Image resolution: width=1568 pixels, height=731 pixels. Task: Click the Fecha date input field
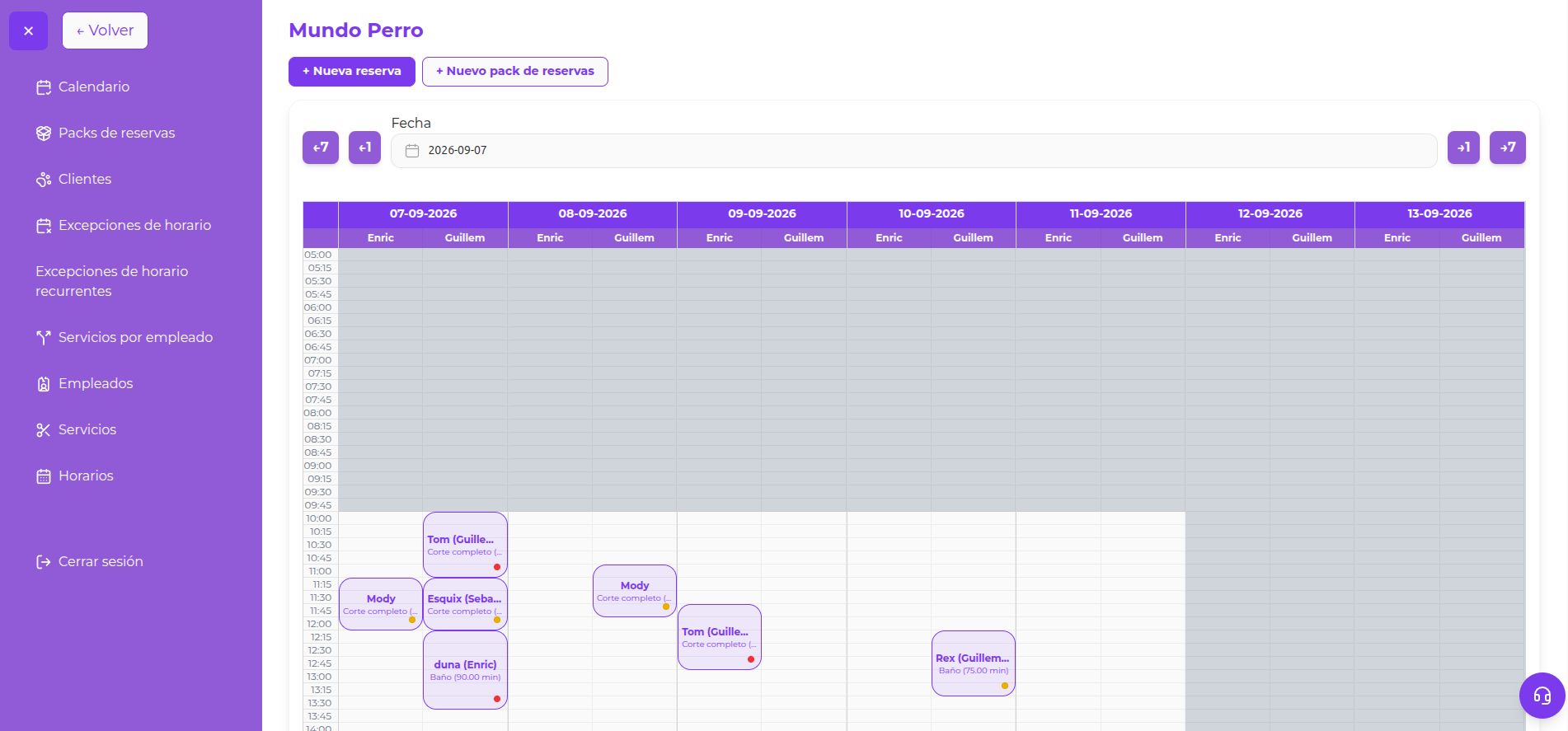tap(914, 151)
